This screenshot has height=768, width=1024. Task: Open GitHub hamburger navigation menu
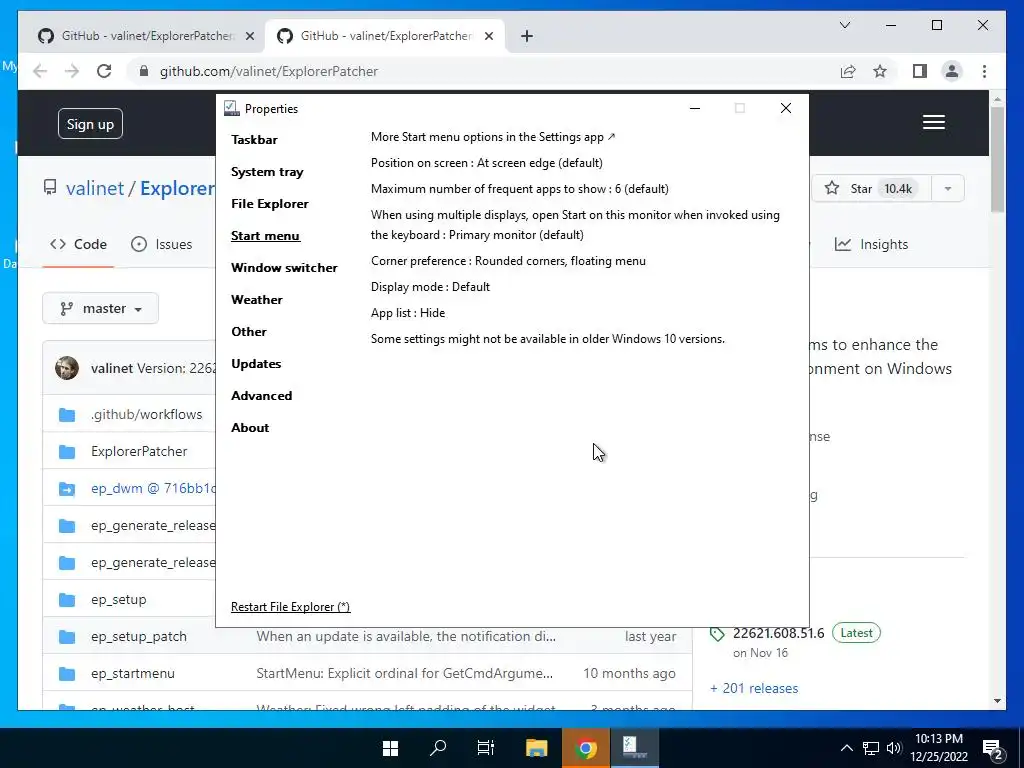pyautogui.click(x=934, y=122)
